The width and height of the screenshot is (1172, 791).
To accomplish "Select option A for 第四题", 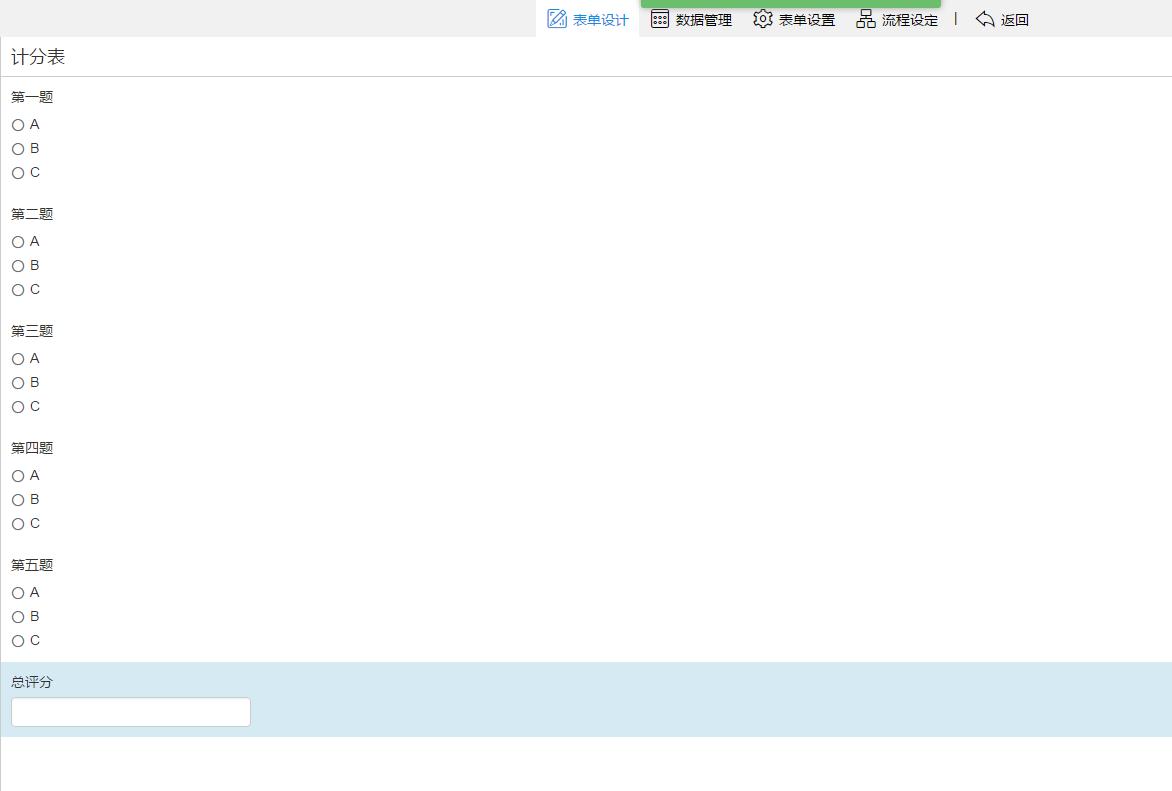I will tap(18, 476).
